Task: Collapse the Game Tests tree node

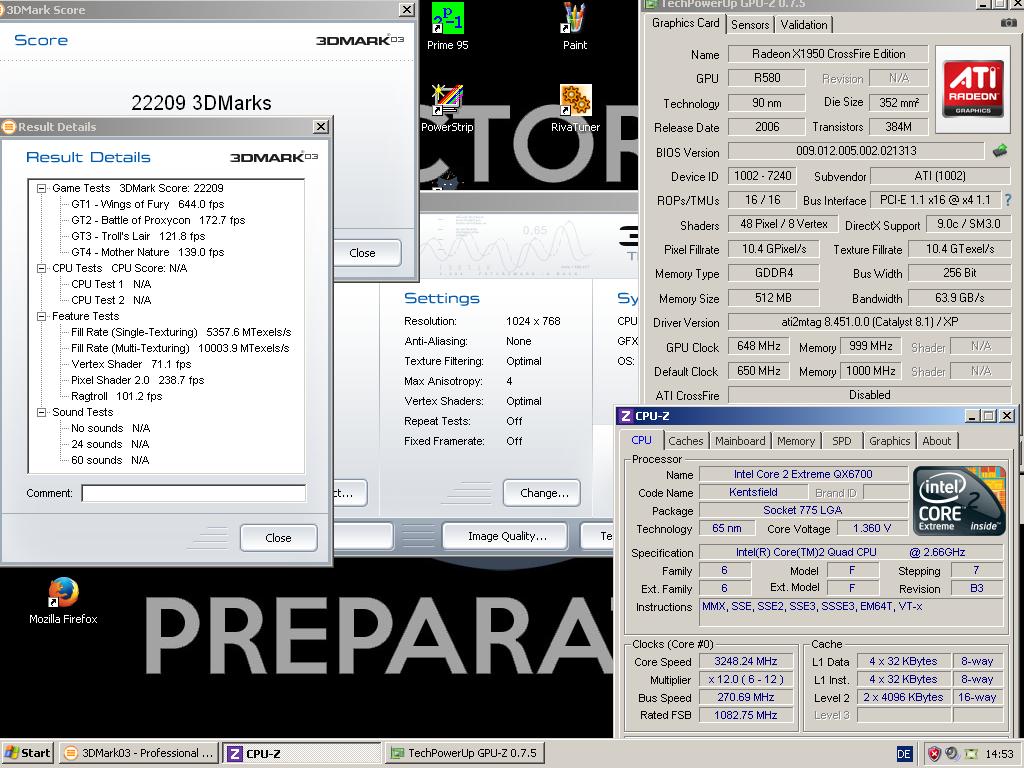Action: 42,188
